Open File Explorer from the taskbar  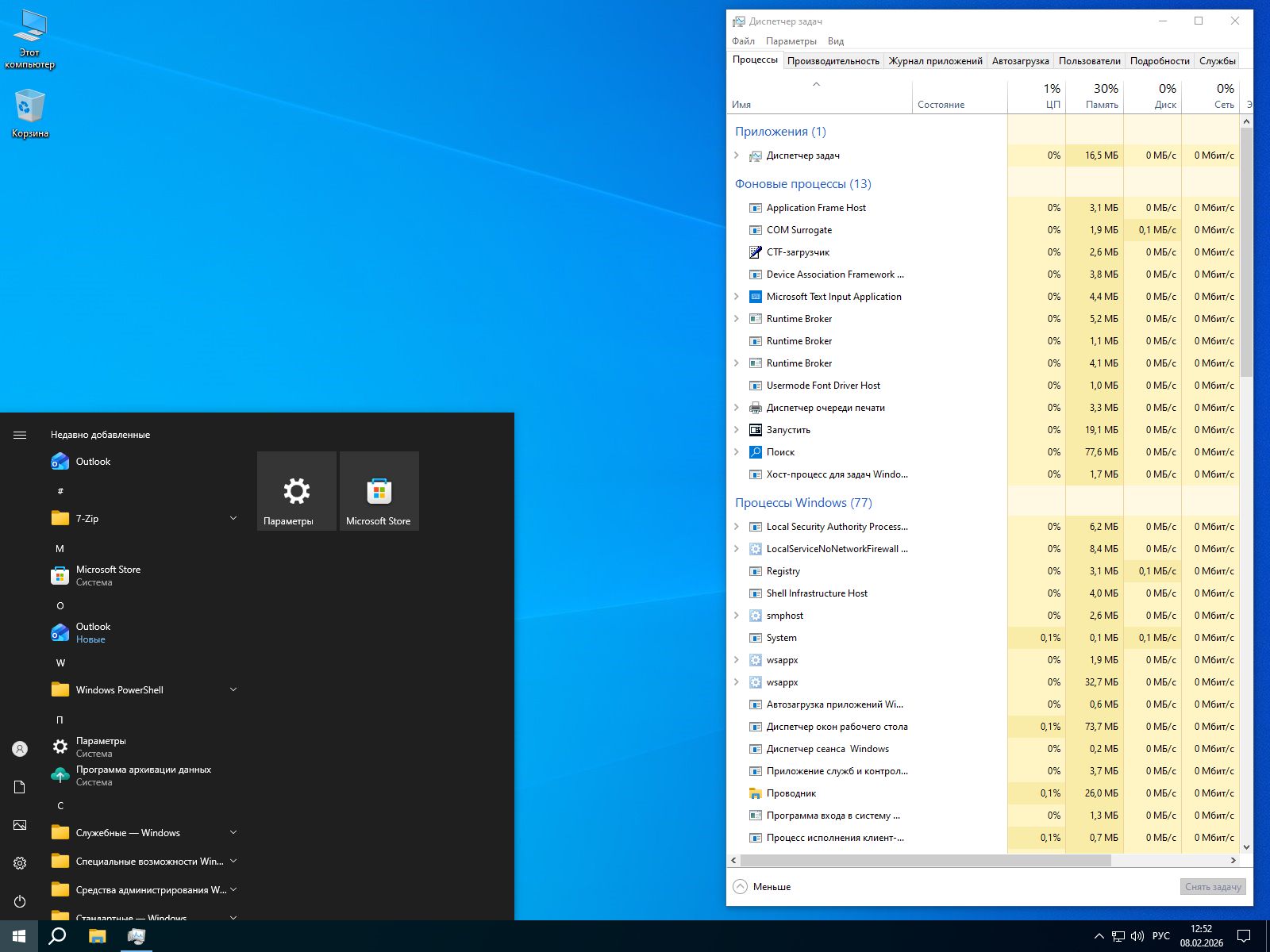click(97, 936)
